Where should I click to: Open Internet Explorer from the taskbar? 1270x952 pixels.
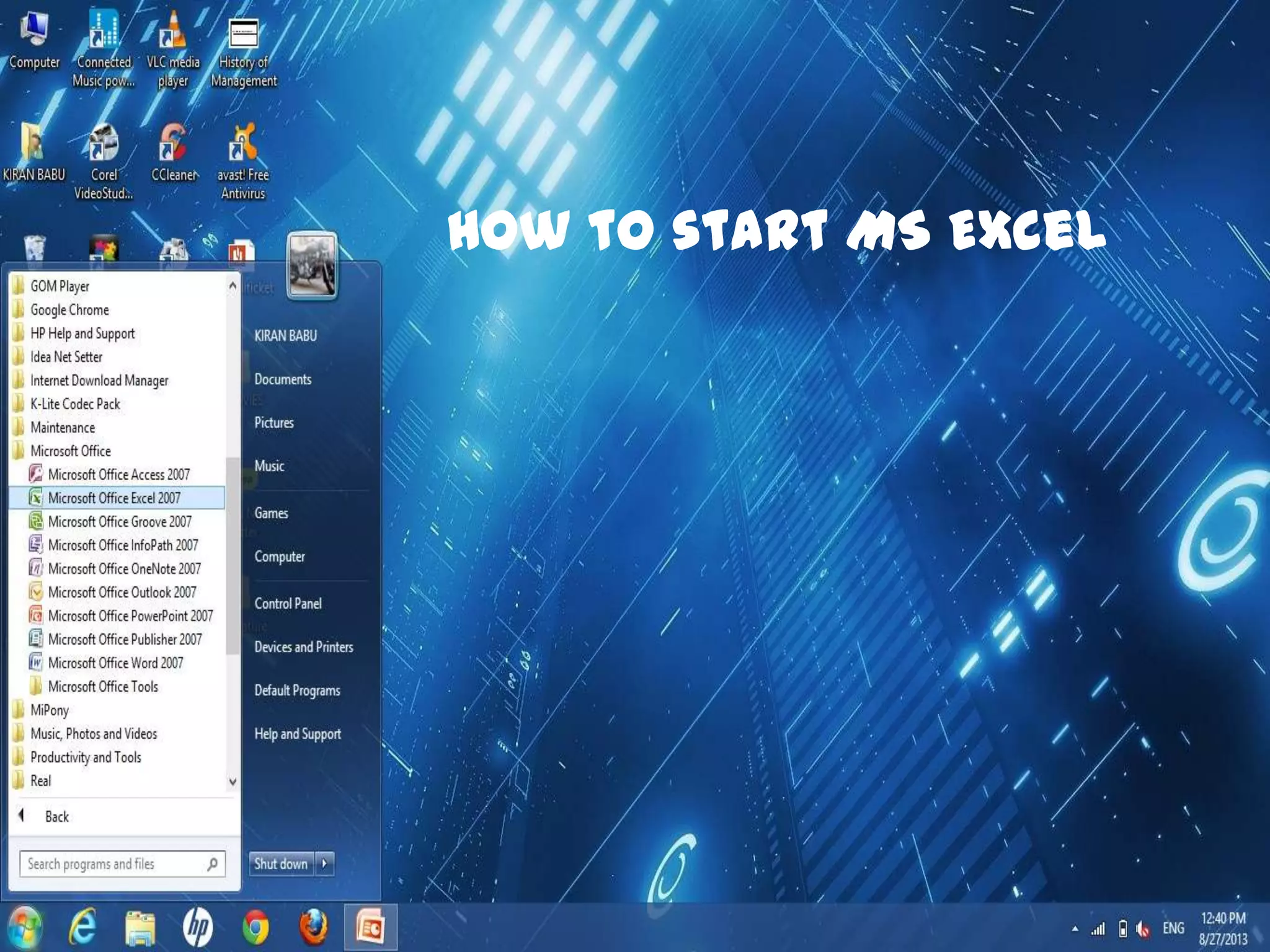pyautogui.click(x=82, y=927)
